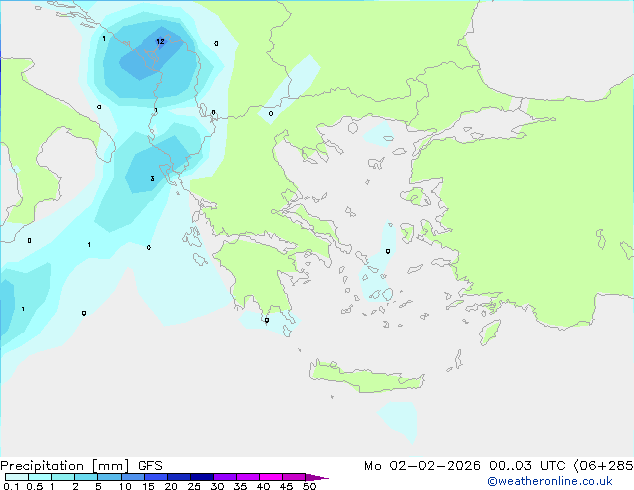This screenshot has height=490, width=634.
Task: Open the weatheronline.co.uk copyright link
Action: pyautogui.click(x=550, y=481)
